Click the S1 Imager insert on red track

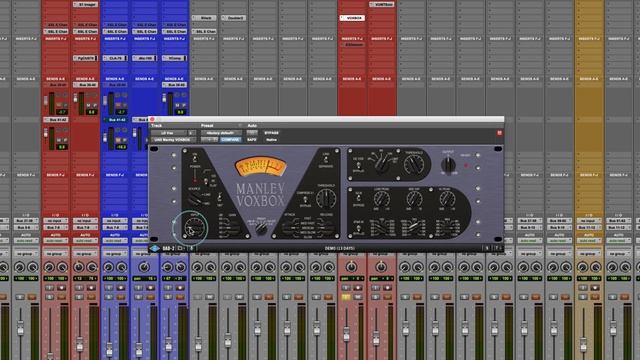click(85, 4)
